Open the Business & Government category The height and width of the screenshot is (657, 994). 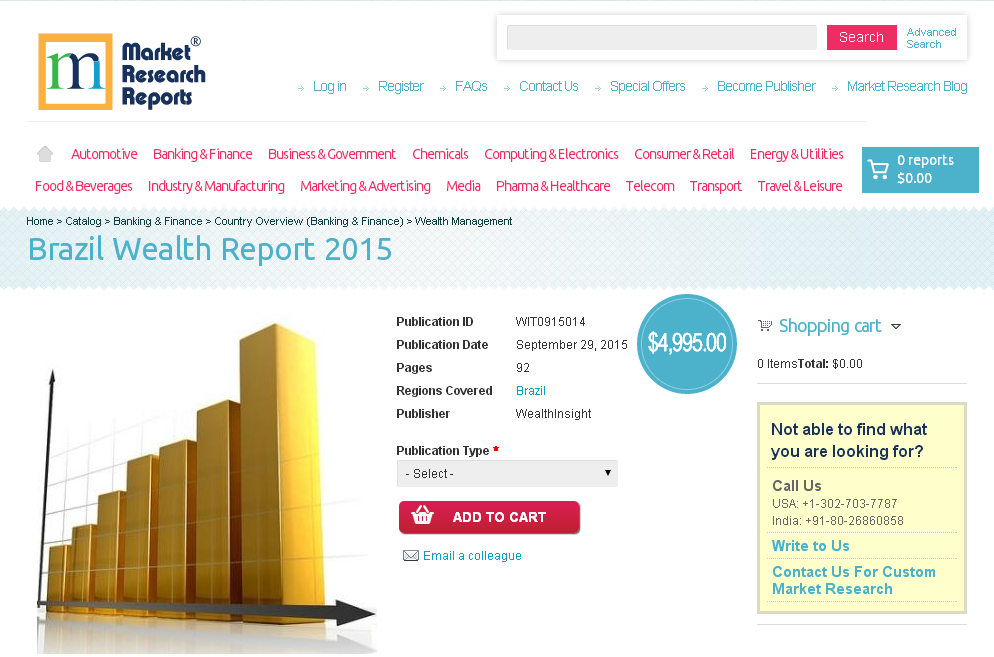click(x=332, y=154)
